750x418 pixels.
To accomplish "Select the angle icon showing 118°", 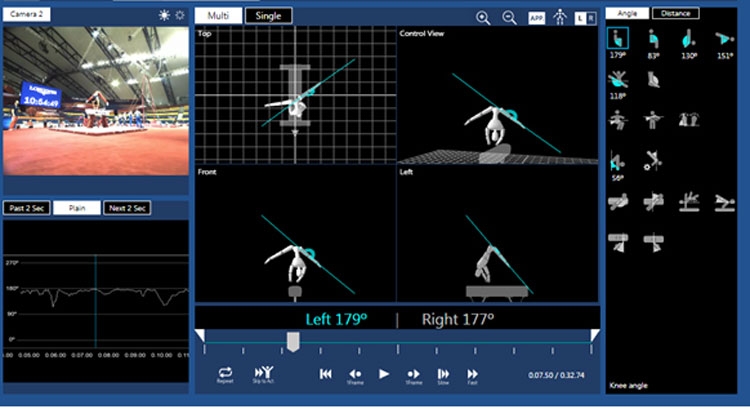I will 618,79.
